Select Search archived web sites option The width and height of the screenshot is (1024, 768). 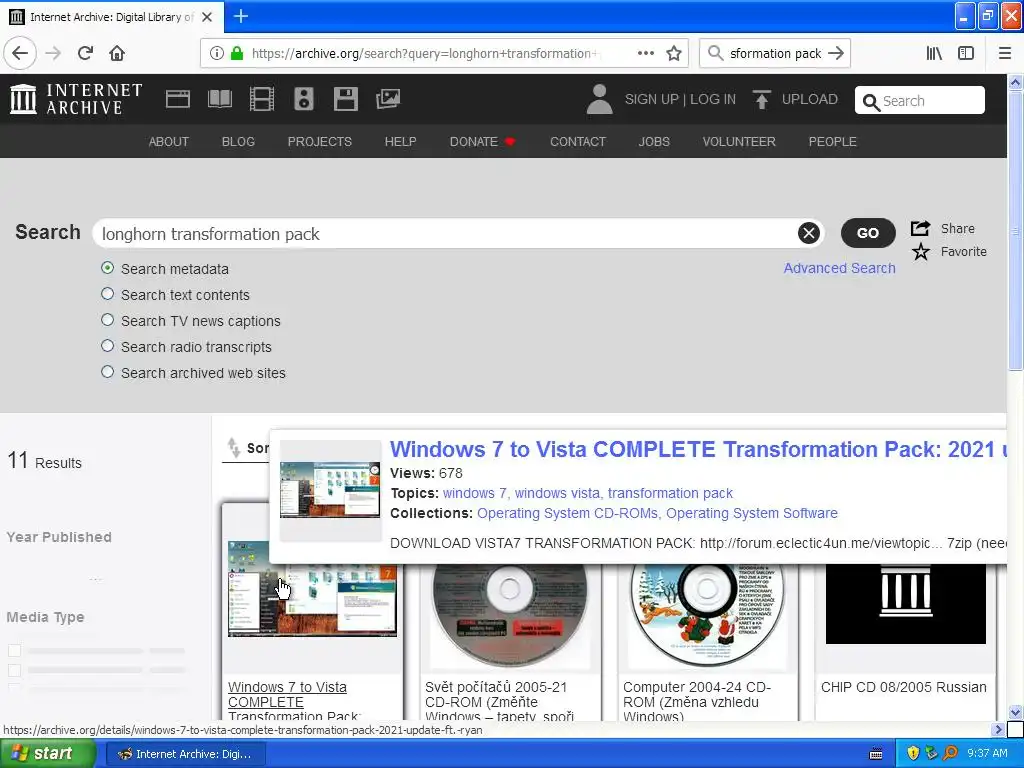[108, 372]
